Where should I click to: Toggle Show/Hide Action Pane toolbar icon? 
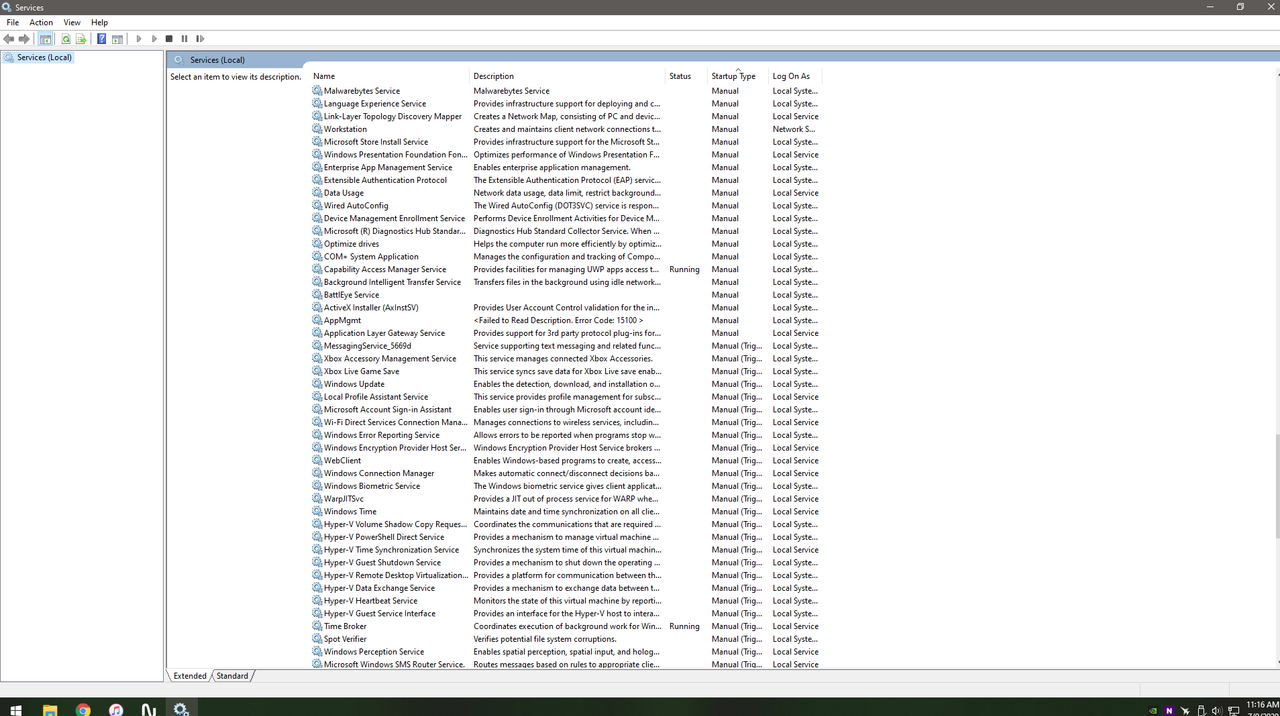click(x=117, y=39)
